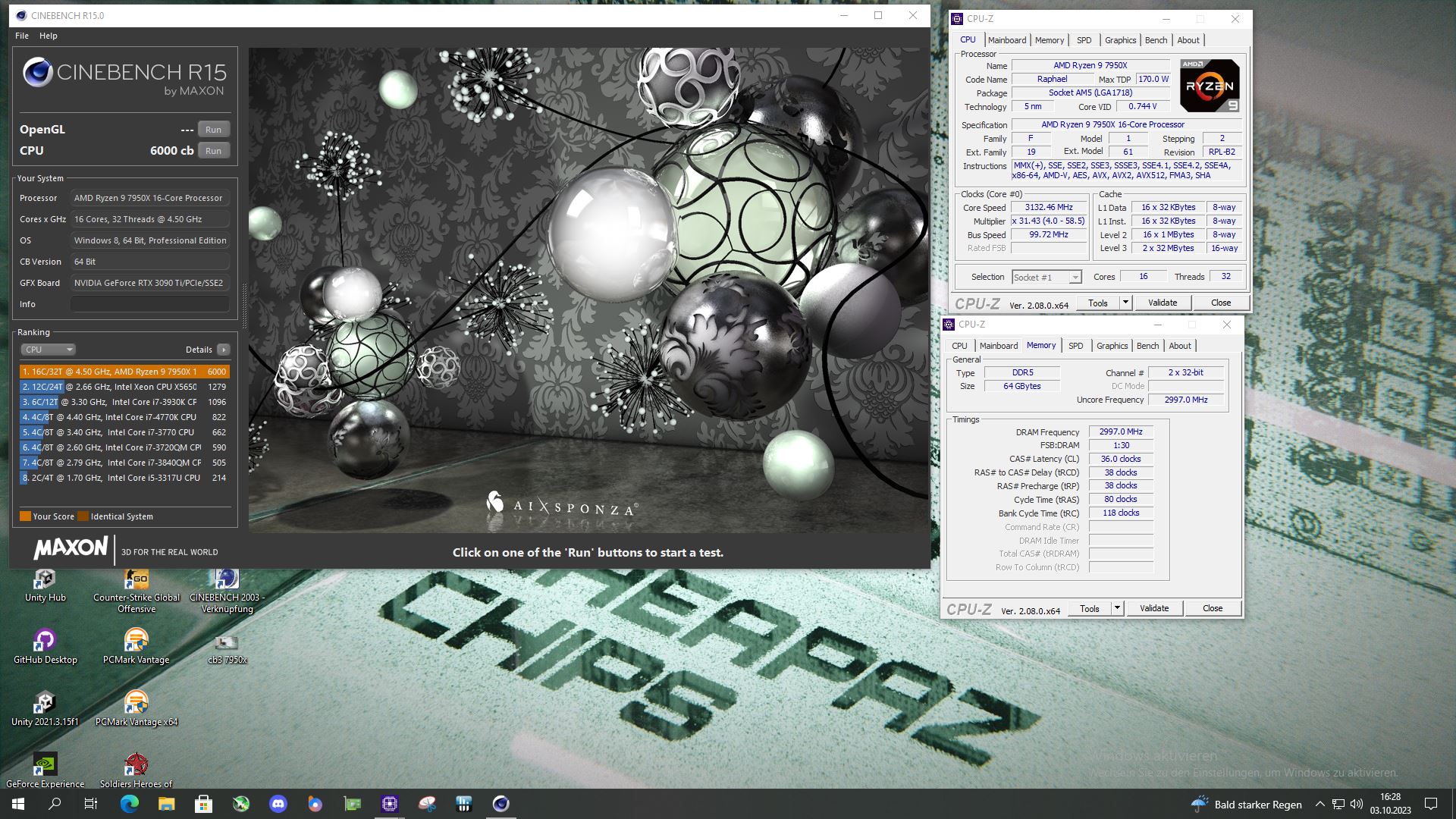Viewport: 1456px width, 819px height.
Task: Open Discord from the taskbar
Action: click(278, 804)
